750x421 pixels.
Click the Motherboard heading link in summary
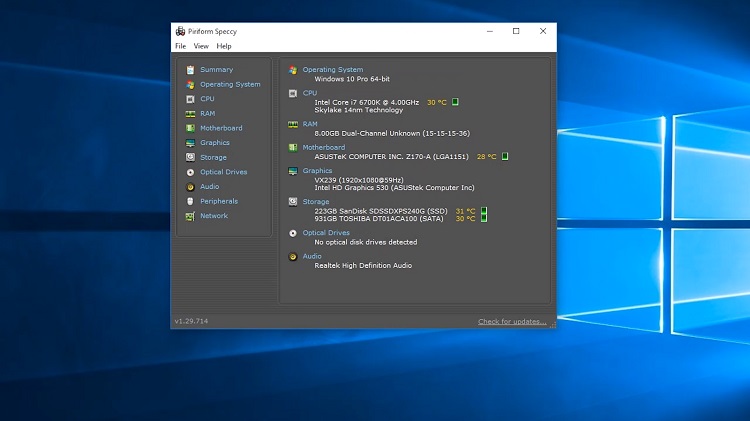tap(323, 147)
